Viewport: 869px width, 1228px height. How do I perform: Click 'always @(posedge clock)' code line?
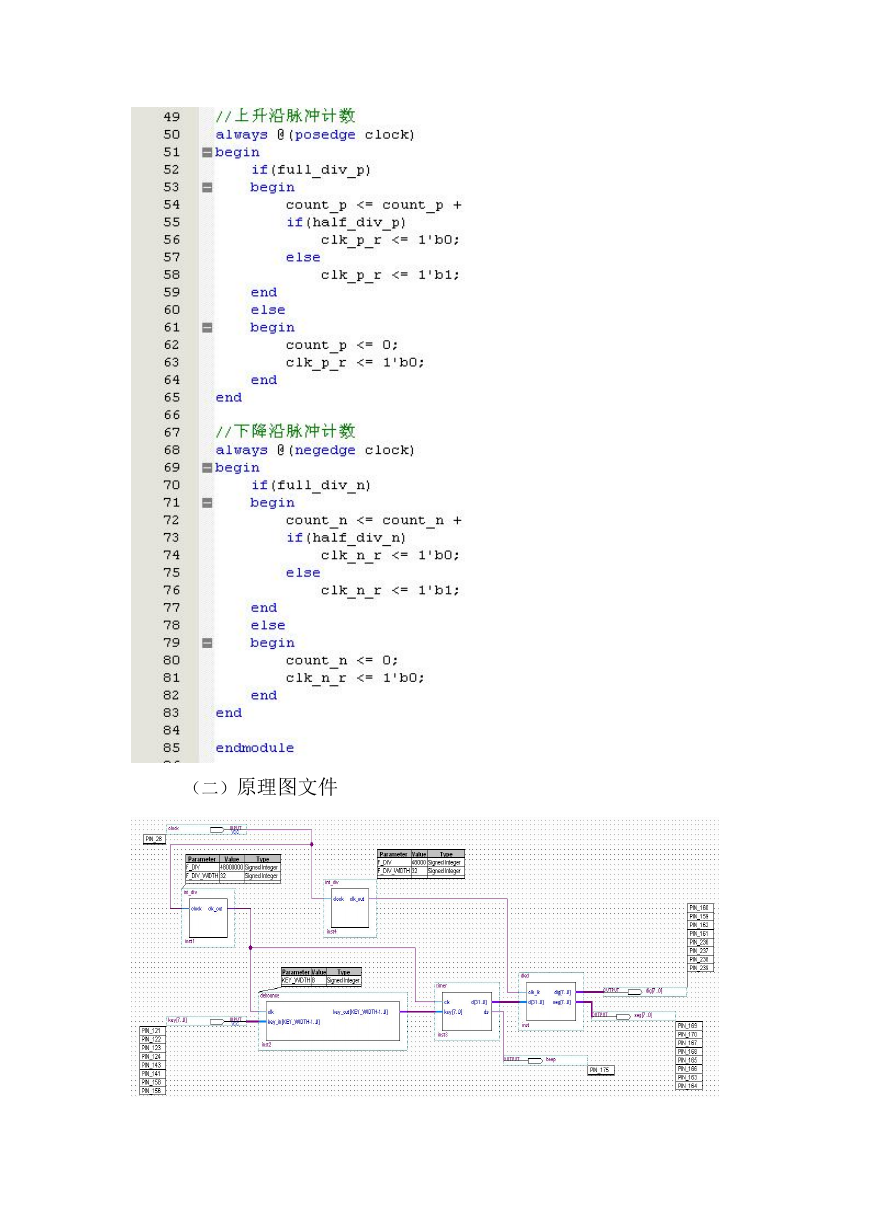coord(315,134)
